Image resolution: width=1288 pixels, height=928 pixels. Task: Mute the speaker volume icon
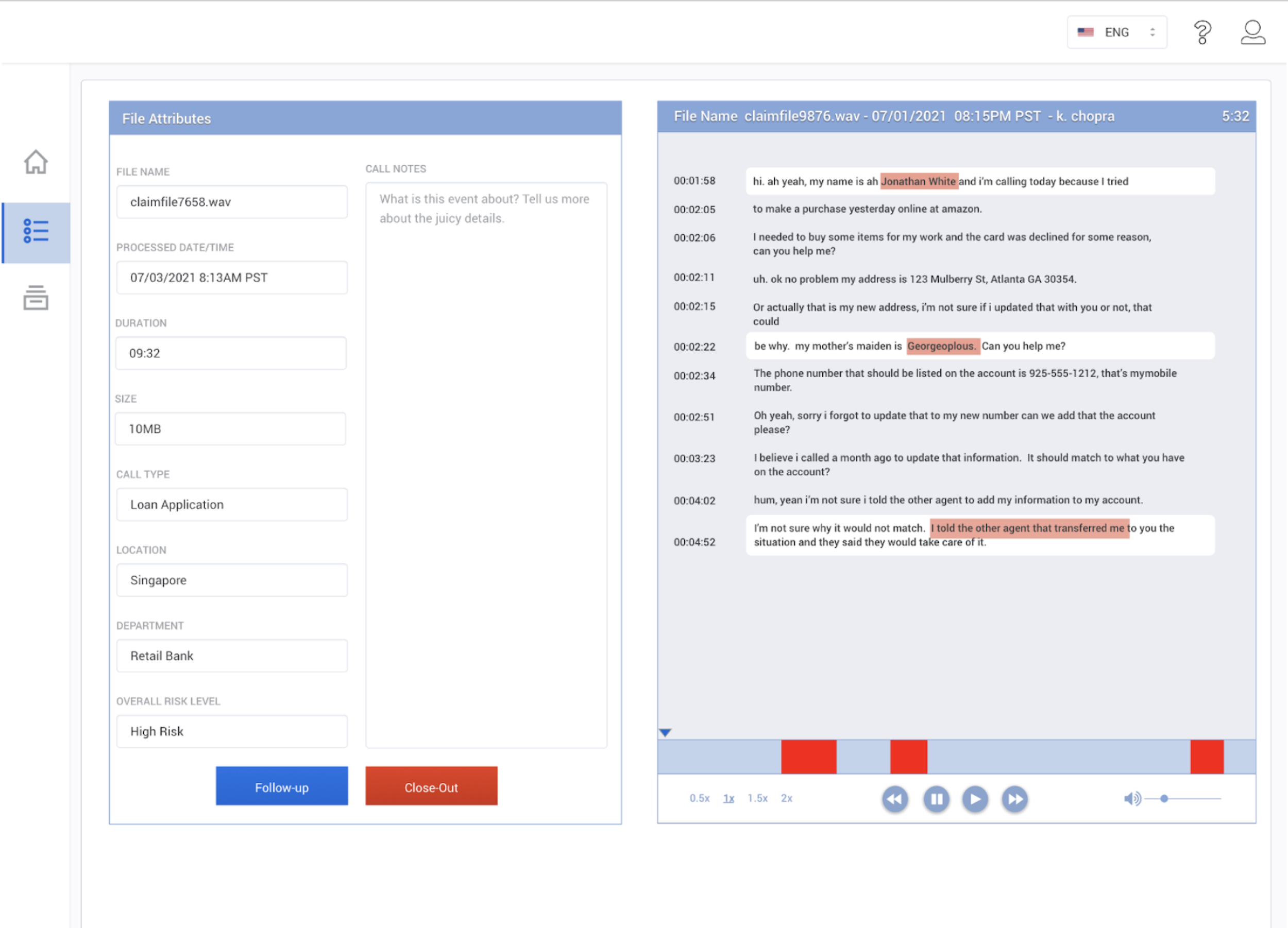coord(1132,799)
